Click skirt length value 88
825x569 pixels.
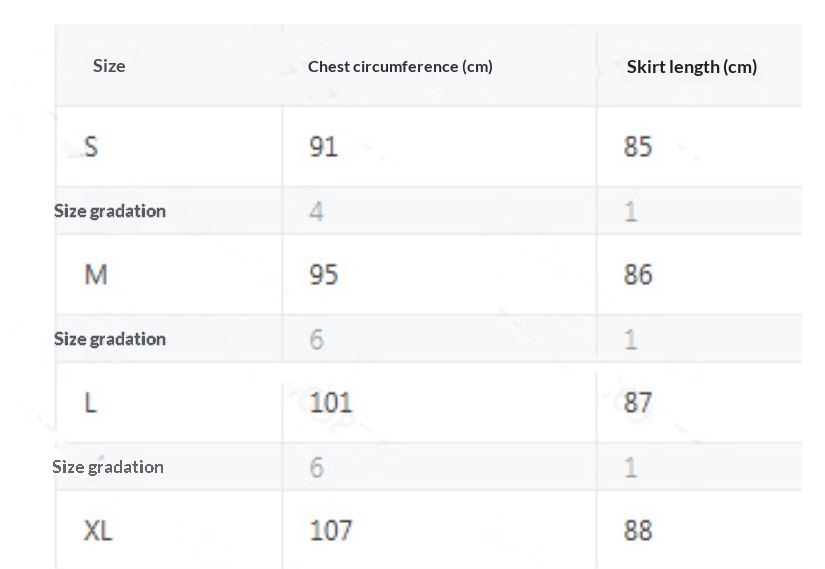point(638,530)
